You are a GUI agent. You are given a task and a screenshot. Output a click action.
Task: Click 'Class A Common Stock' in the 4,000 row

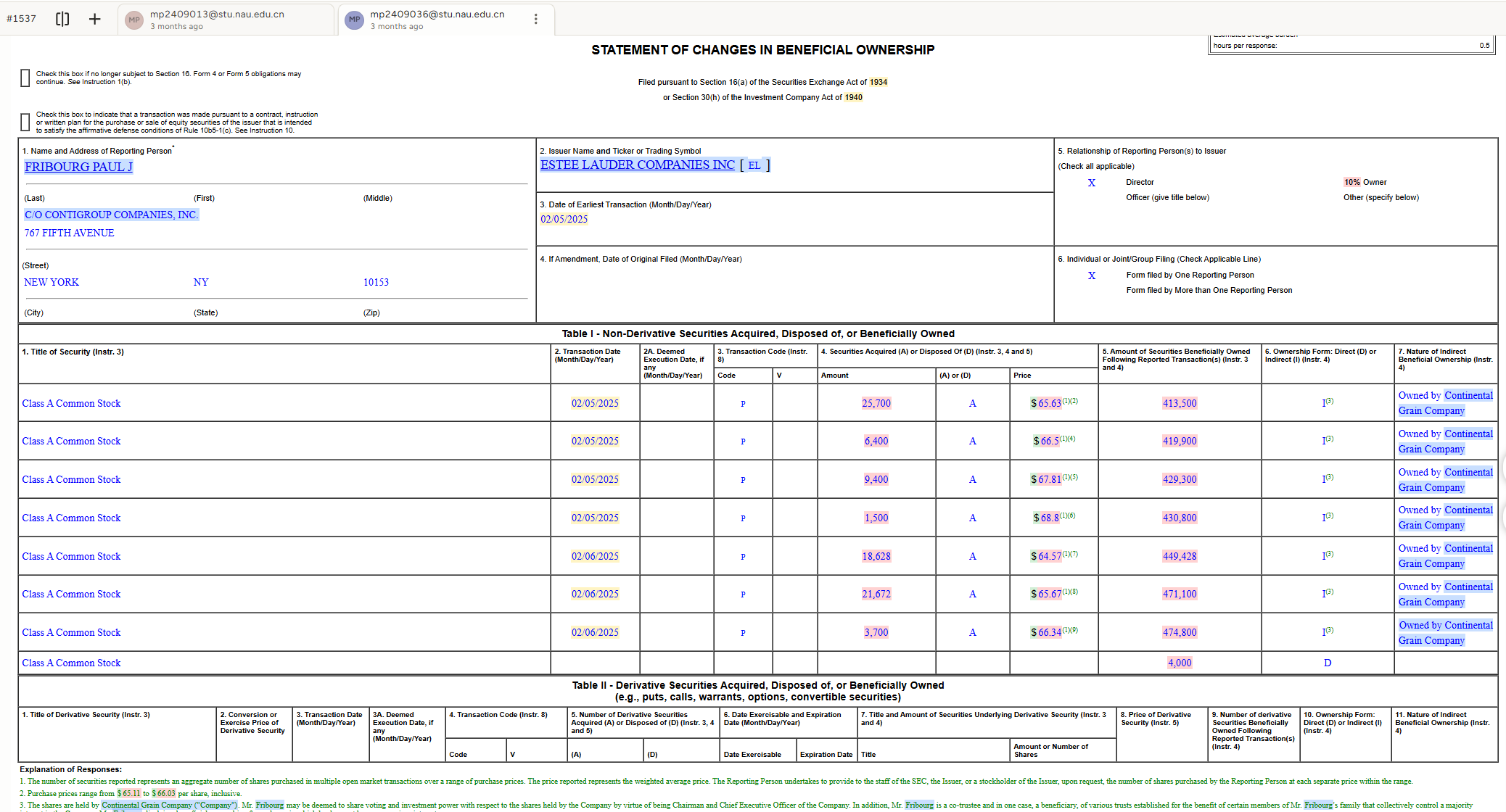[71, 663]
